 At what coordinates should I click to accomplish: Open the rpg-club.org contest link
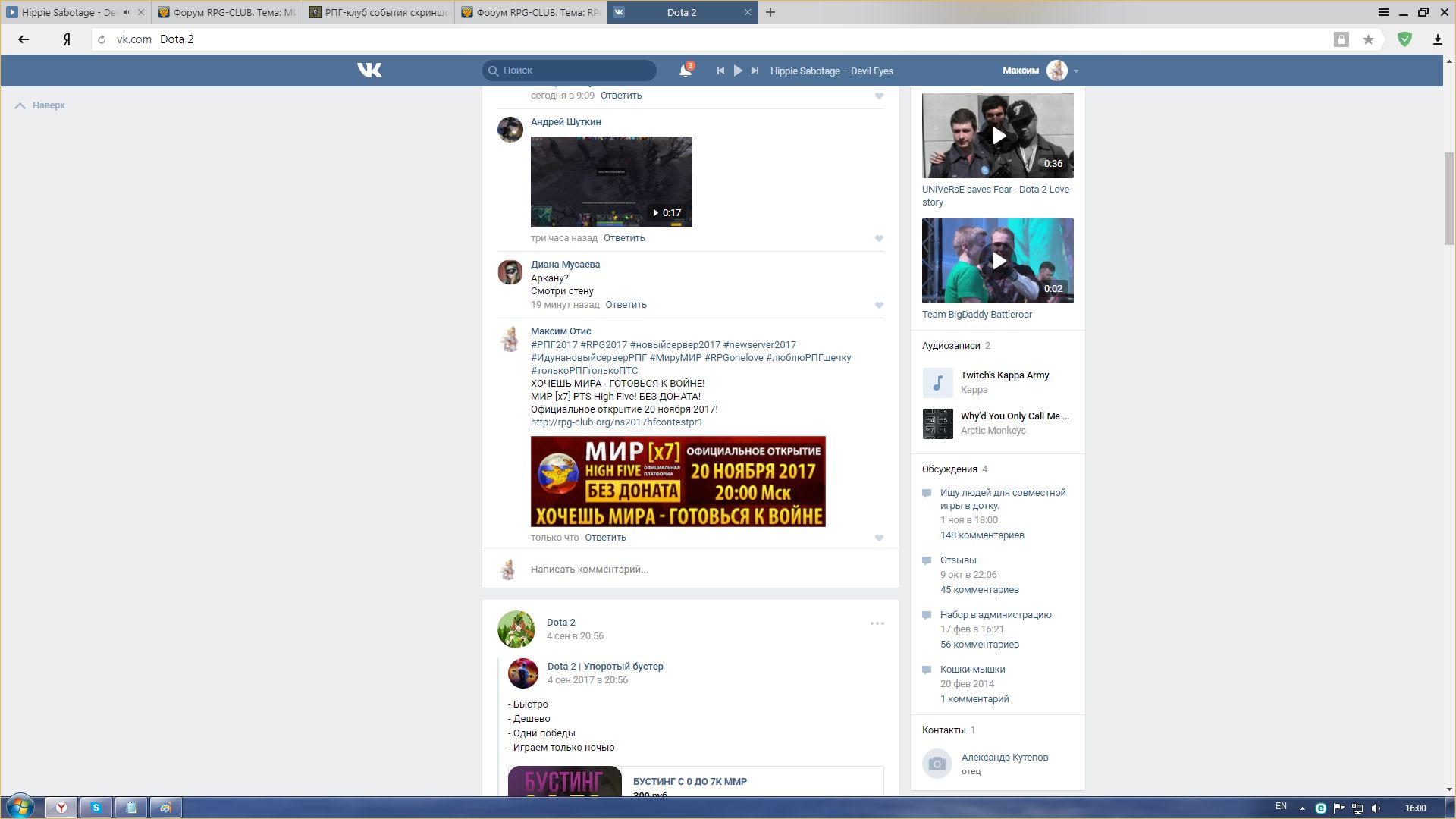coord(617,422)
